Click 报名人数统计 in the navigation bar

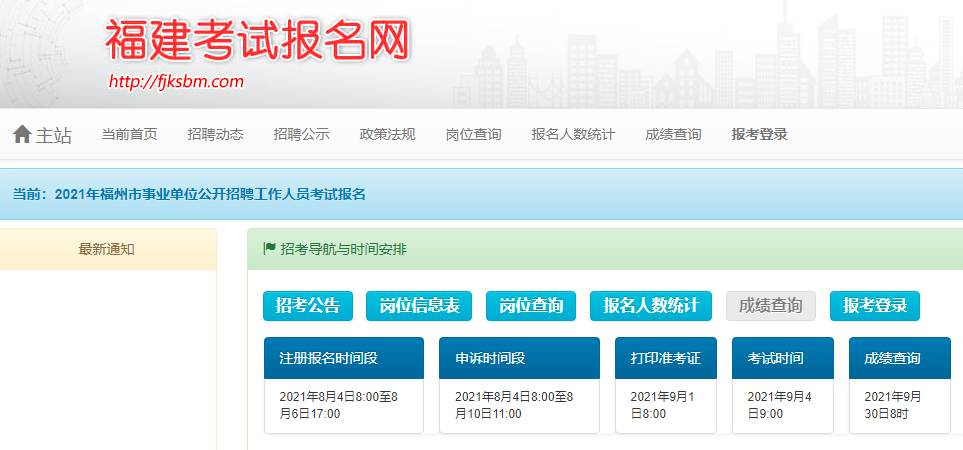tap(573, 134)
